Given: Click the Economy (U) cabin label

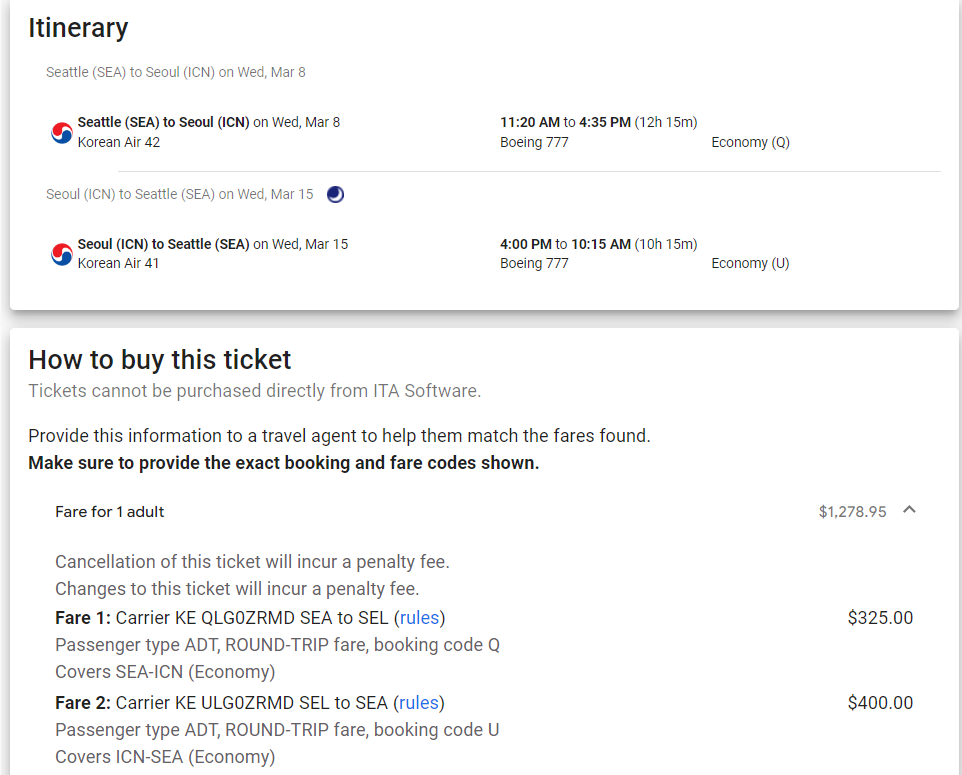Looking at the screenshot, I should (750, 263).
